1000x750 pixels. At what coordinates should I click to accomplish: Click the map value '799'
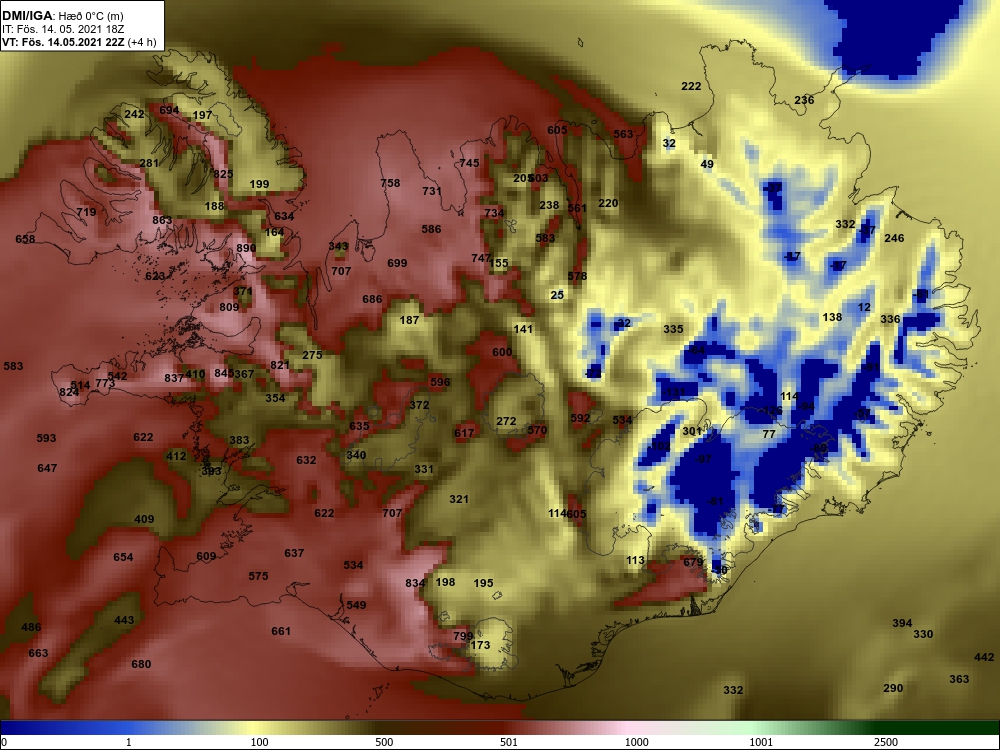pyautogui.click(x=463, y=636)
